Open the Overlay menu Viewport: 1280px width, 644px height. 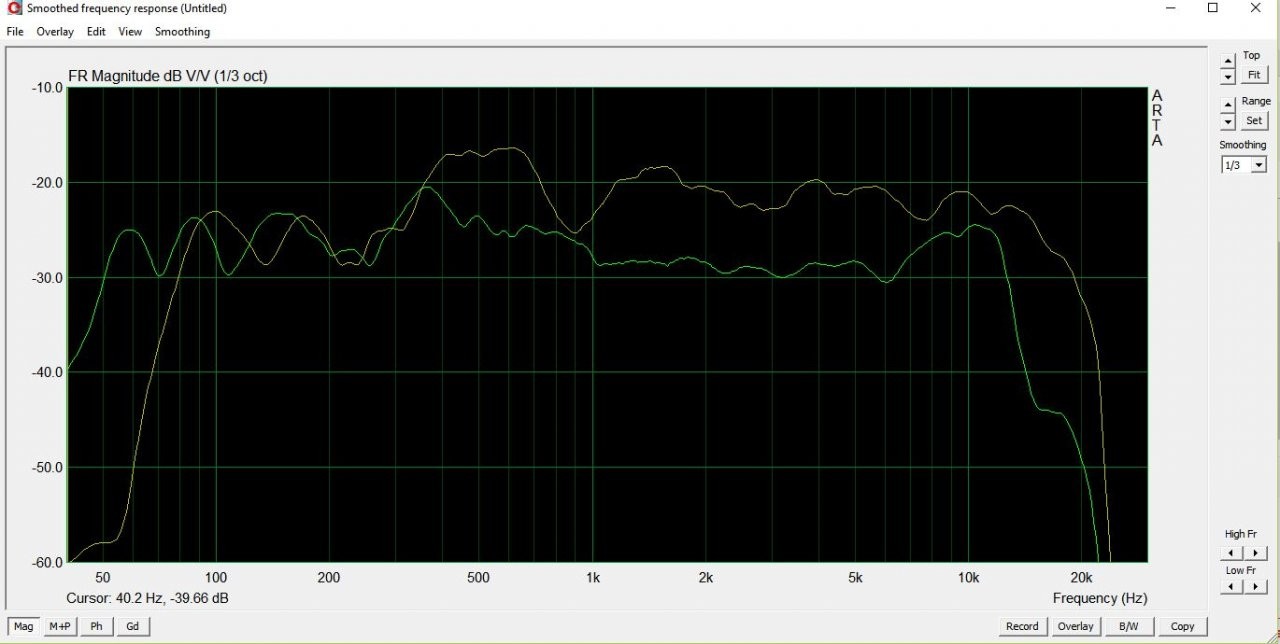point(55,32)
